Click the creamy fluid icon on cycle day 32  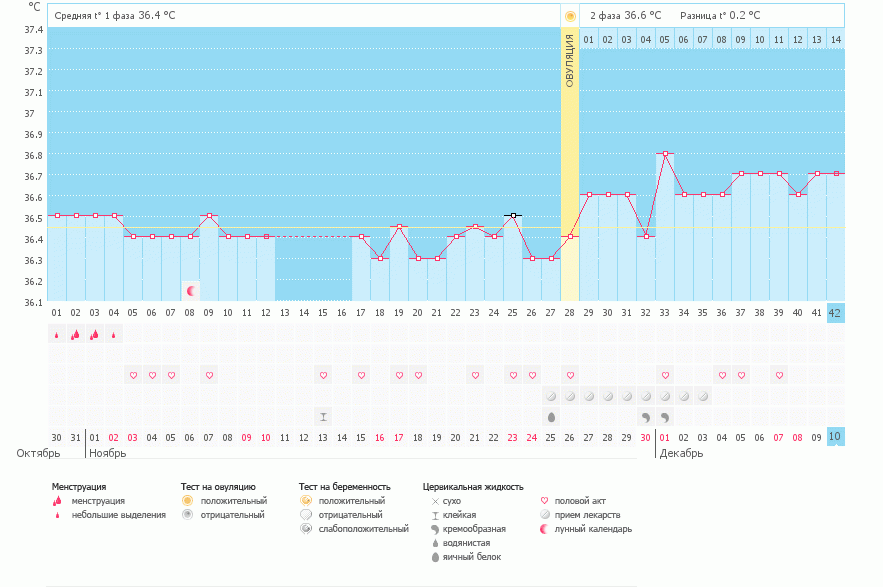coord(646,417)
